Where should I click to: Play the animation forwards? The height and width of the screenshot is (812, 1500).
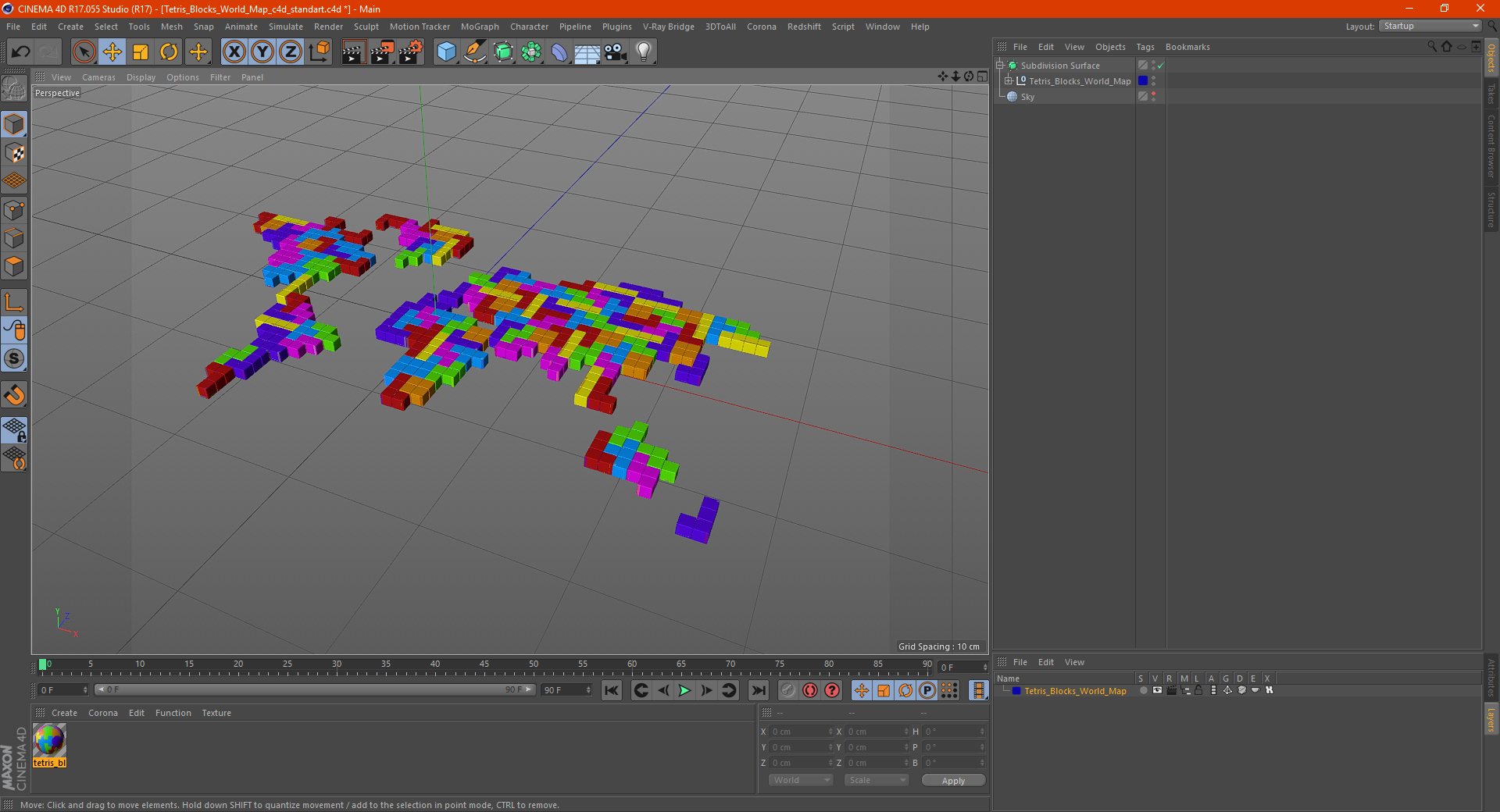(684, 690)
